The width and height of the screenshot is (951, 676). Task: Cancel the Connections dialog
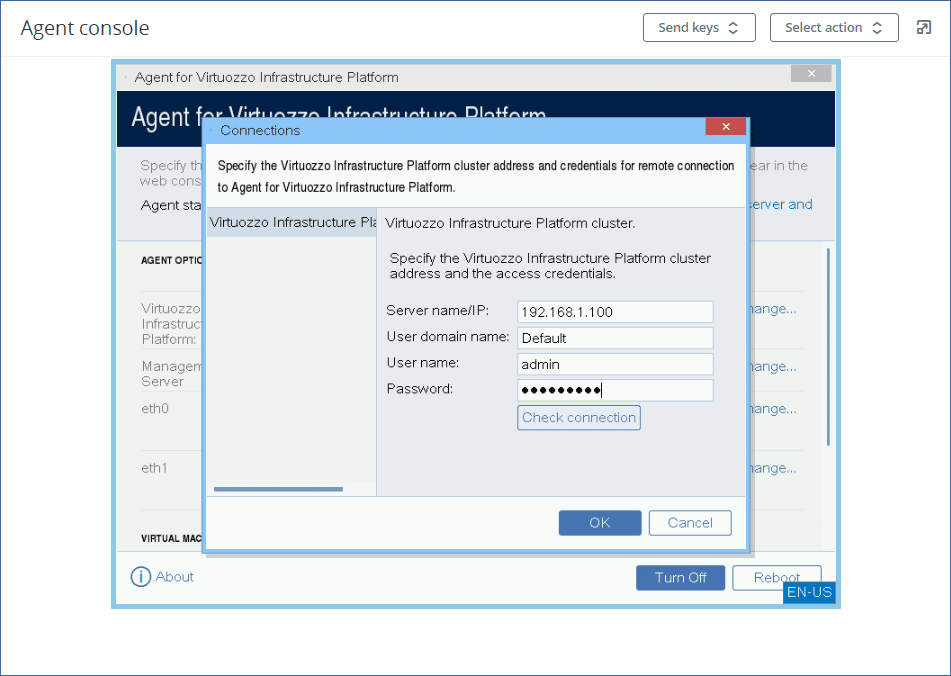689,523
